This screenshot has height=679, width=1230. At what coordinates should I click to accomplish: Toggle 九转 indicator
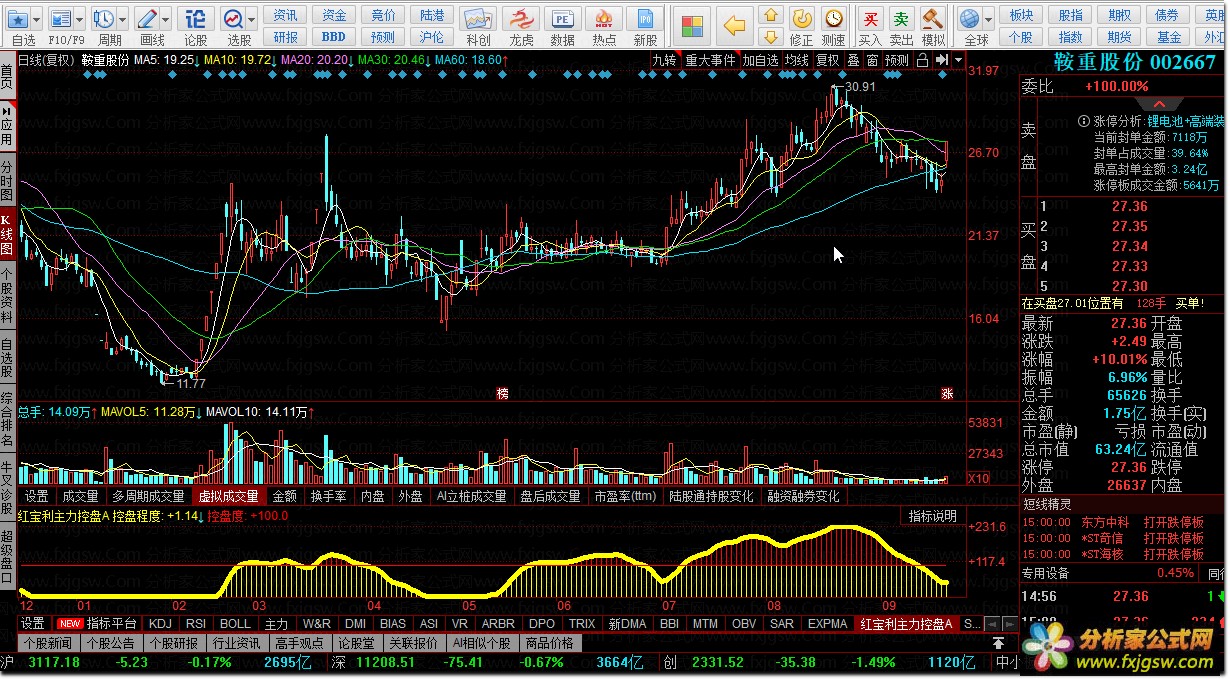click(664, 60)
